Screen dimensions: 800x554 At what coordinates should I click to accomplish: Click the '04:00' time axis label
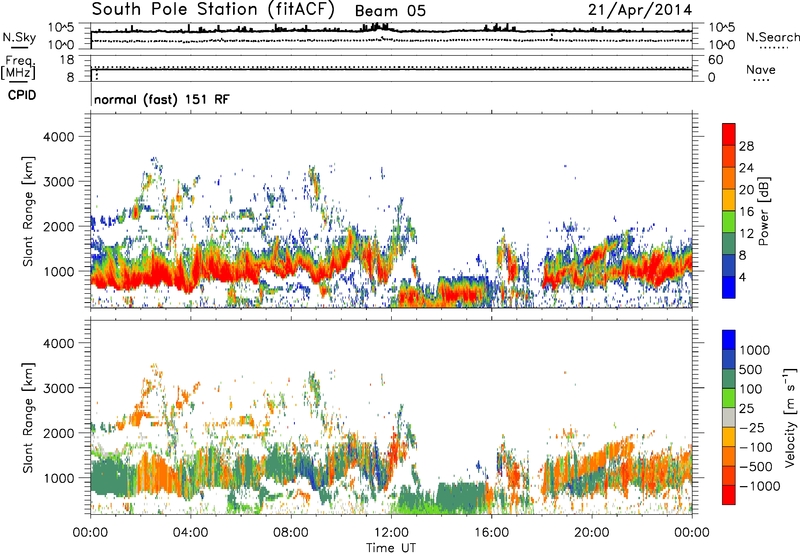tap(190, 533)
